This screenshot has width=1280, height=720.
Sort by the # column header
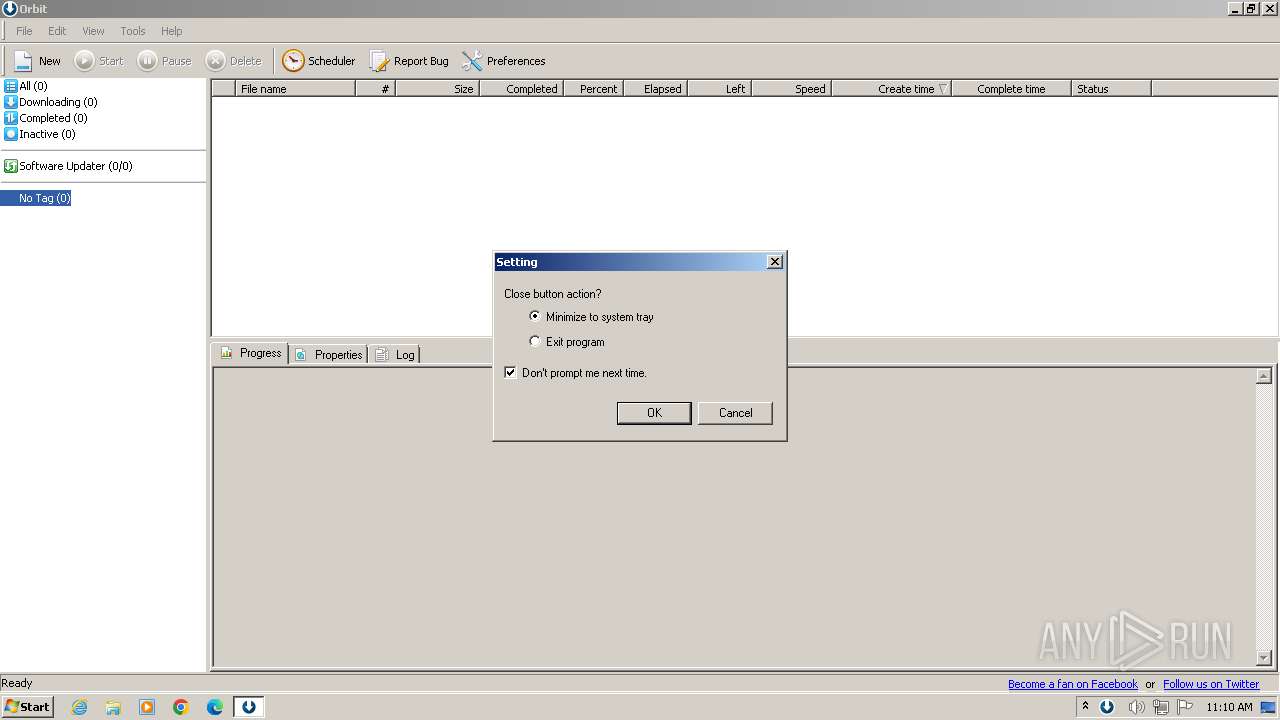(x=376, y=89)
